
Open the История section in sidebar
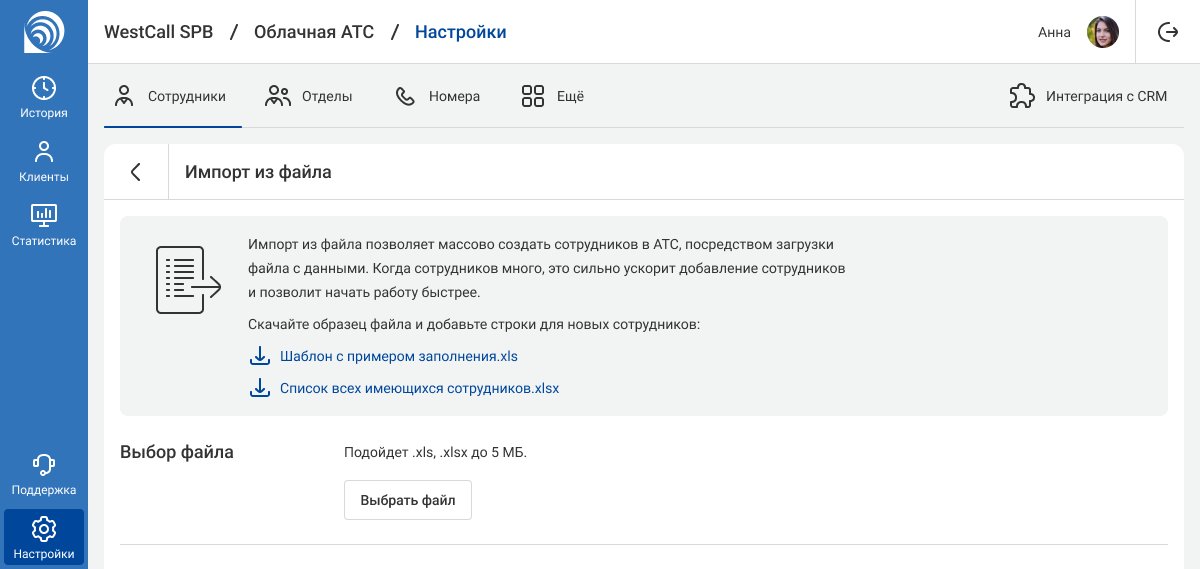coord(44,97)
